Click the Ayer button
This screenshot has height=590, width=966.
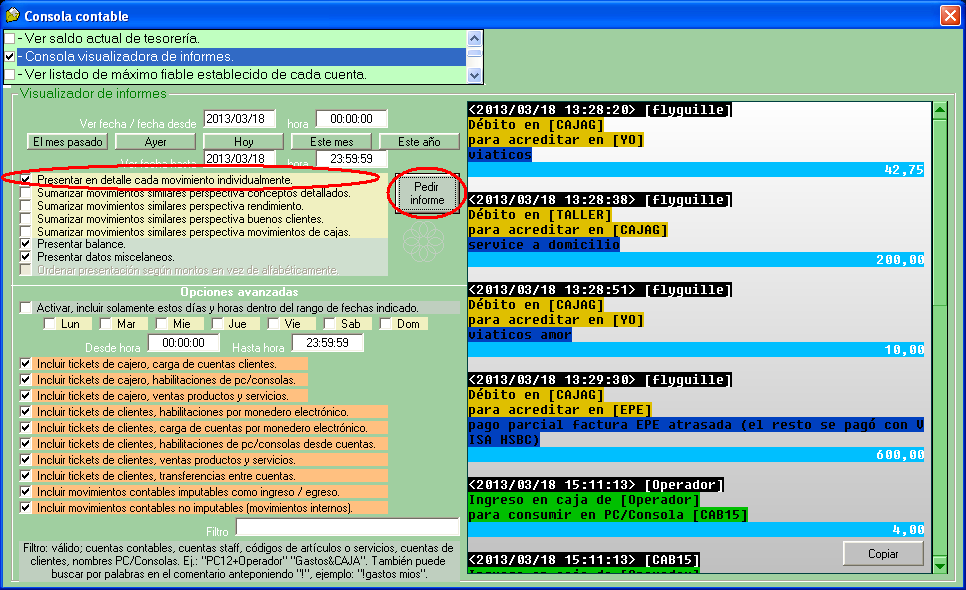click(x=155, y=142)
